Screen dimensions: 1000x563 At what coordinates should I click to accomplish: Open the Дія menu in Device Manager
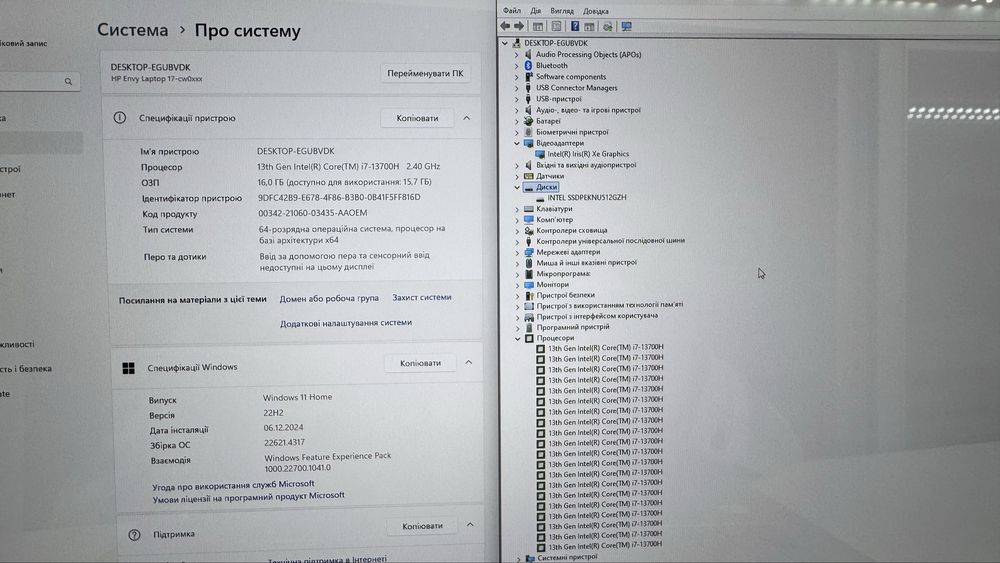536,11
